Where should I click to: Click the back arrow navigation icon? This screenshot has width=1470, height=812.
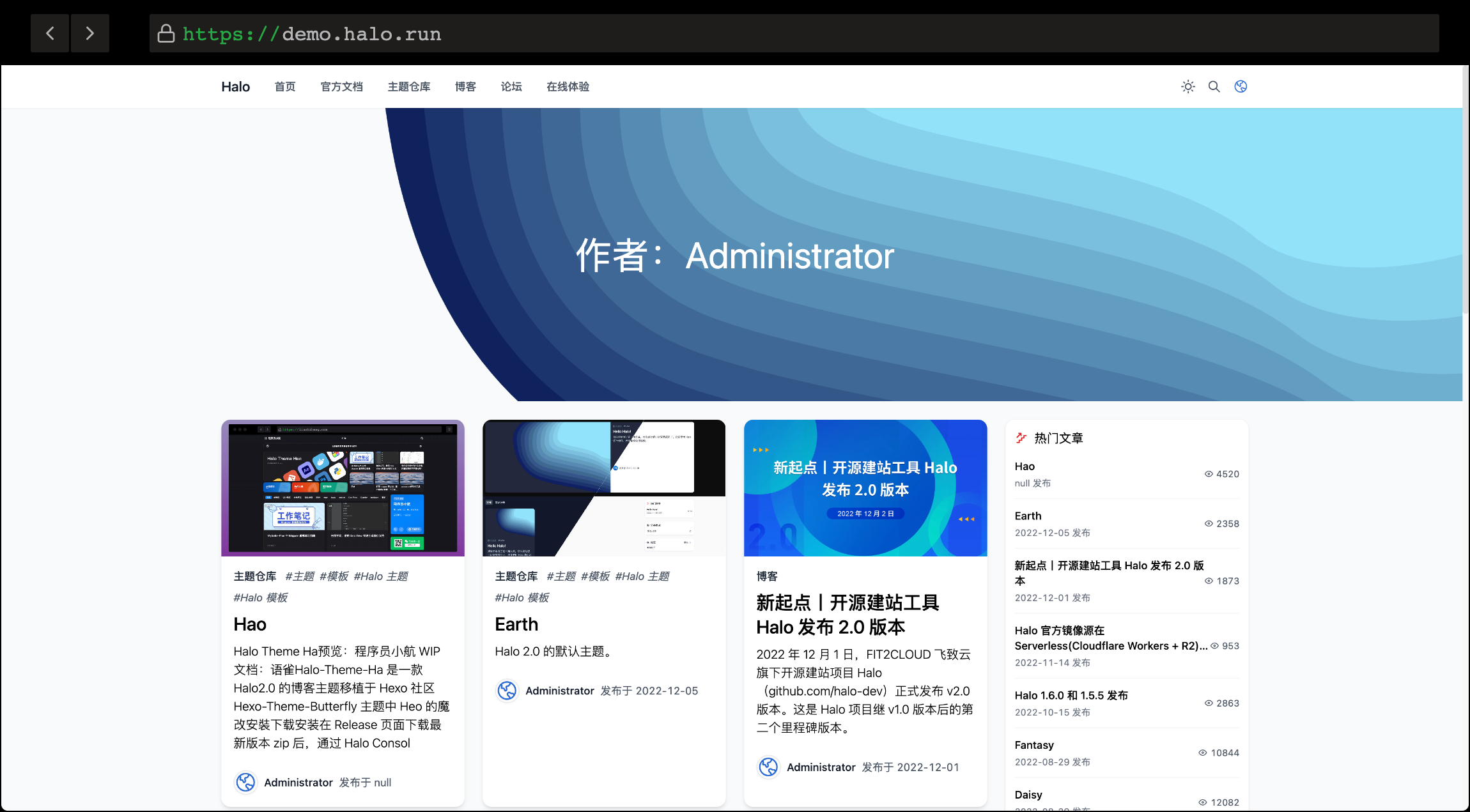pos(49,33)
